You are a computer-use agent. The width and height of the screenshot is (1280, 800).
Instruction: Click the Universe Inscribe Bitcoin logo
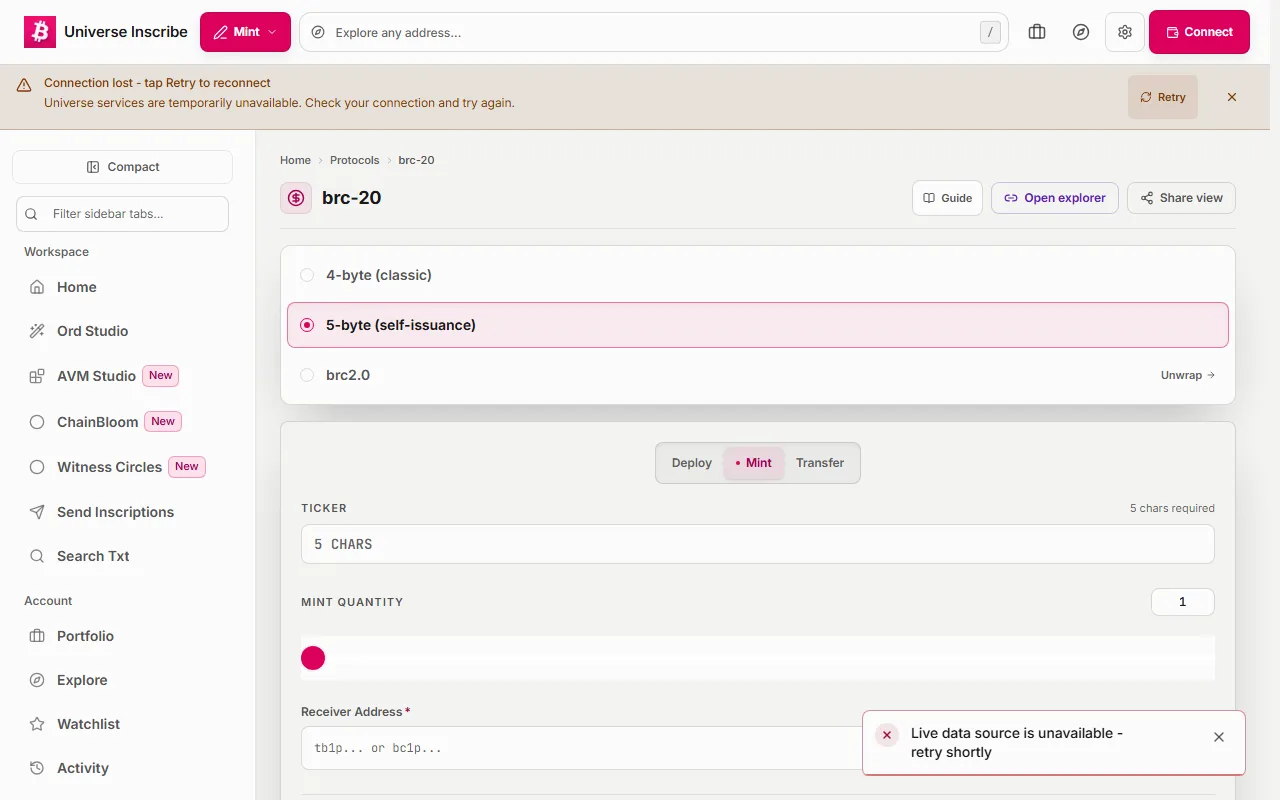point(40,32)
